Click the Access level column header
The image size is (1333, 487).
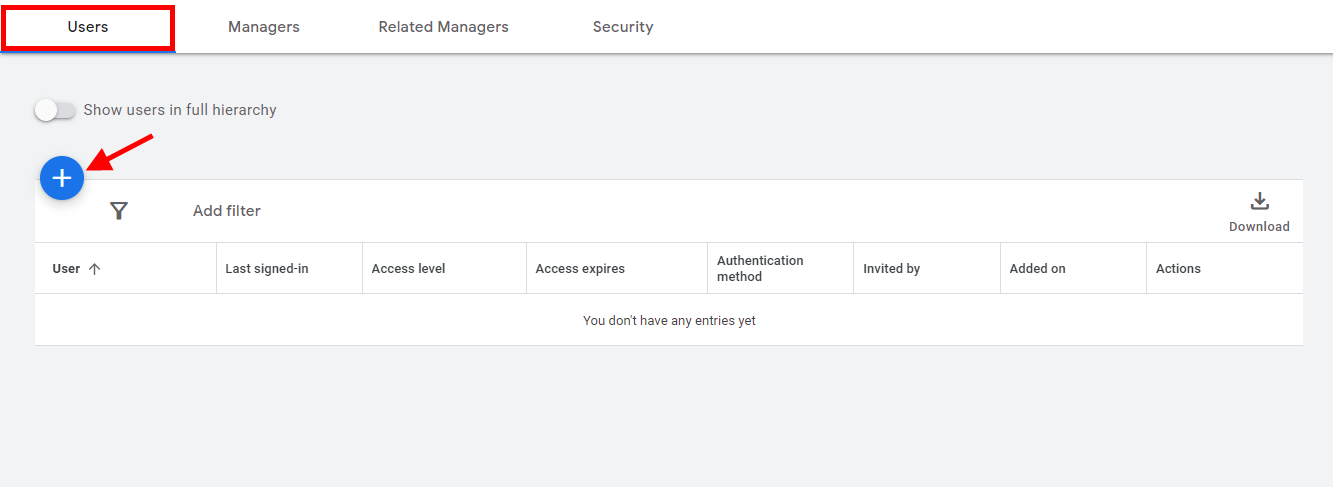(x=408, y=269)
